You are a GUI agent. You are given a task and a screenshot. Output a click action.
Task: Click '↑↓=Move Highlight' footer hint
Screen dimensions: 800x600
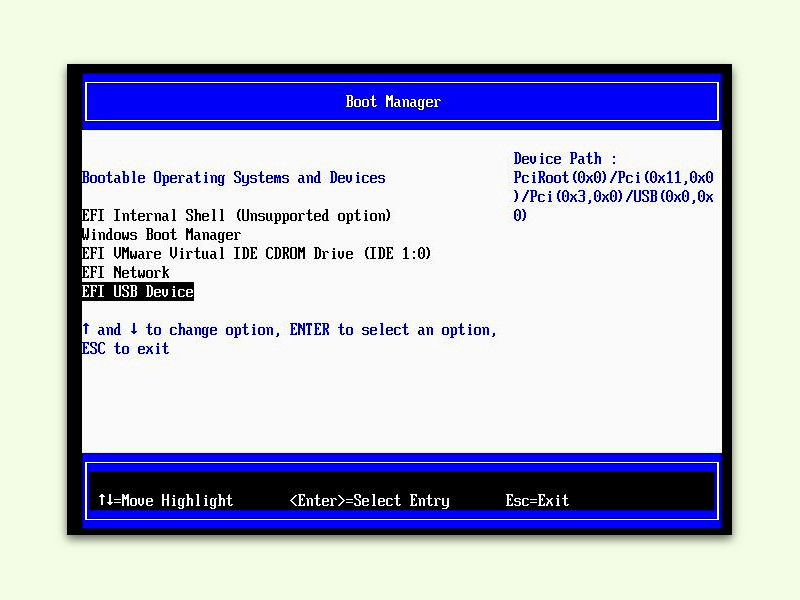coord(166,501)
